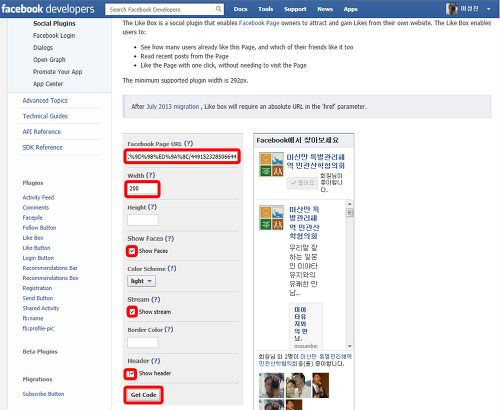
Task: Expand the account dropdown arrow in header
Action: tap(488, 9)
